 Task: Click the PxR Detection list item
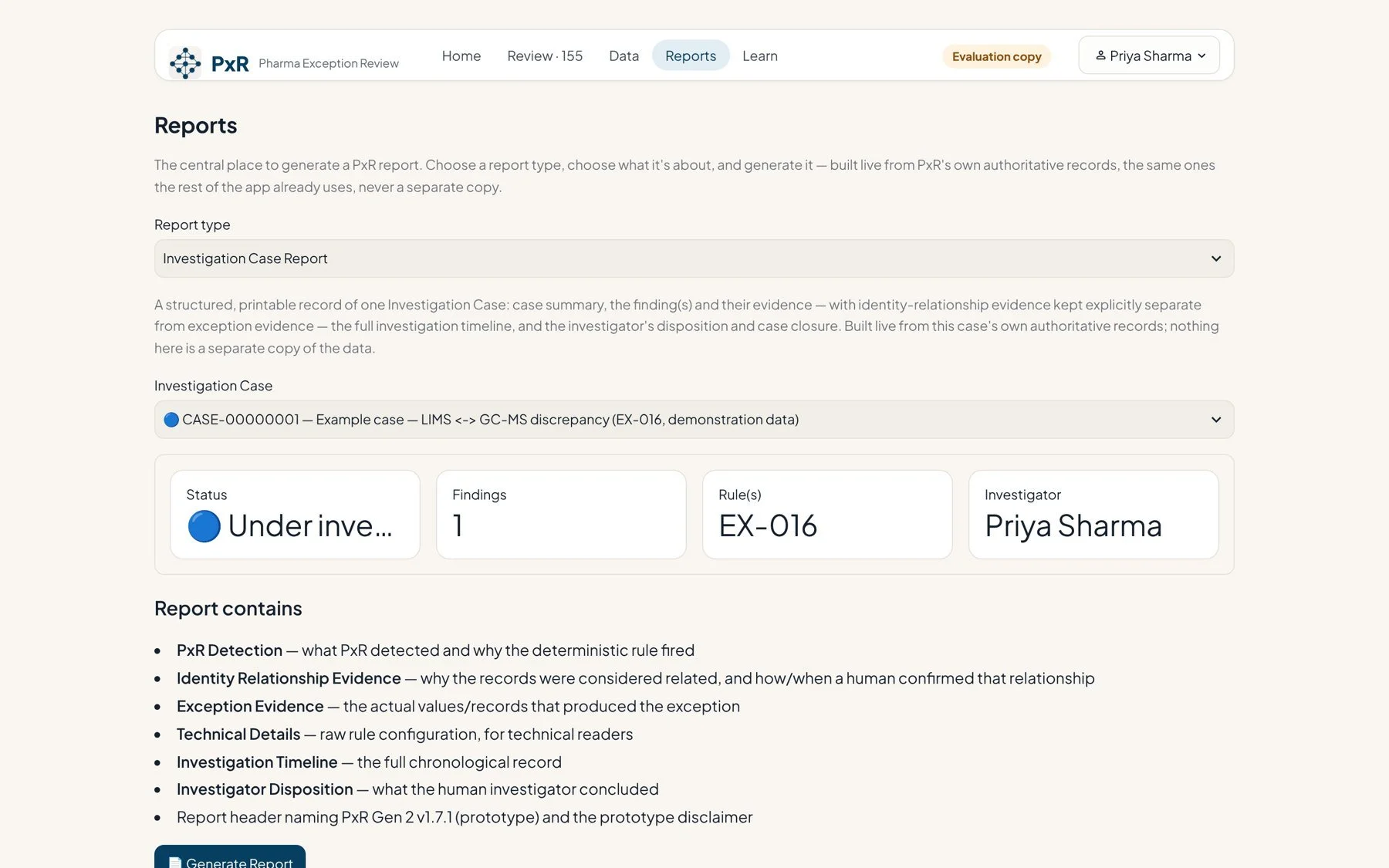[435, 650]
